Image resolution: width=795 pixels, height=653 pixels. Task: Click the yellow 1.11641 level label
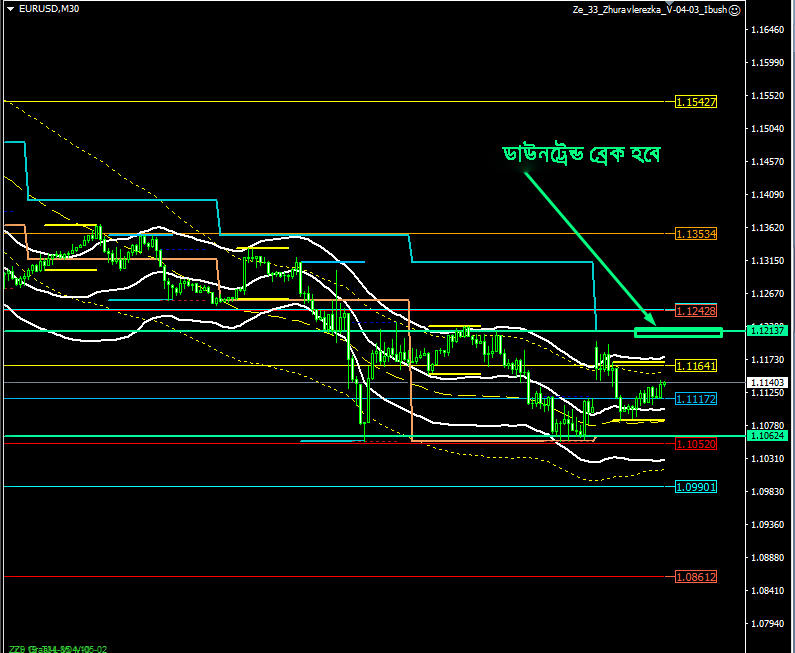coord(696,366)
